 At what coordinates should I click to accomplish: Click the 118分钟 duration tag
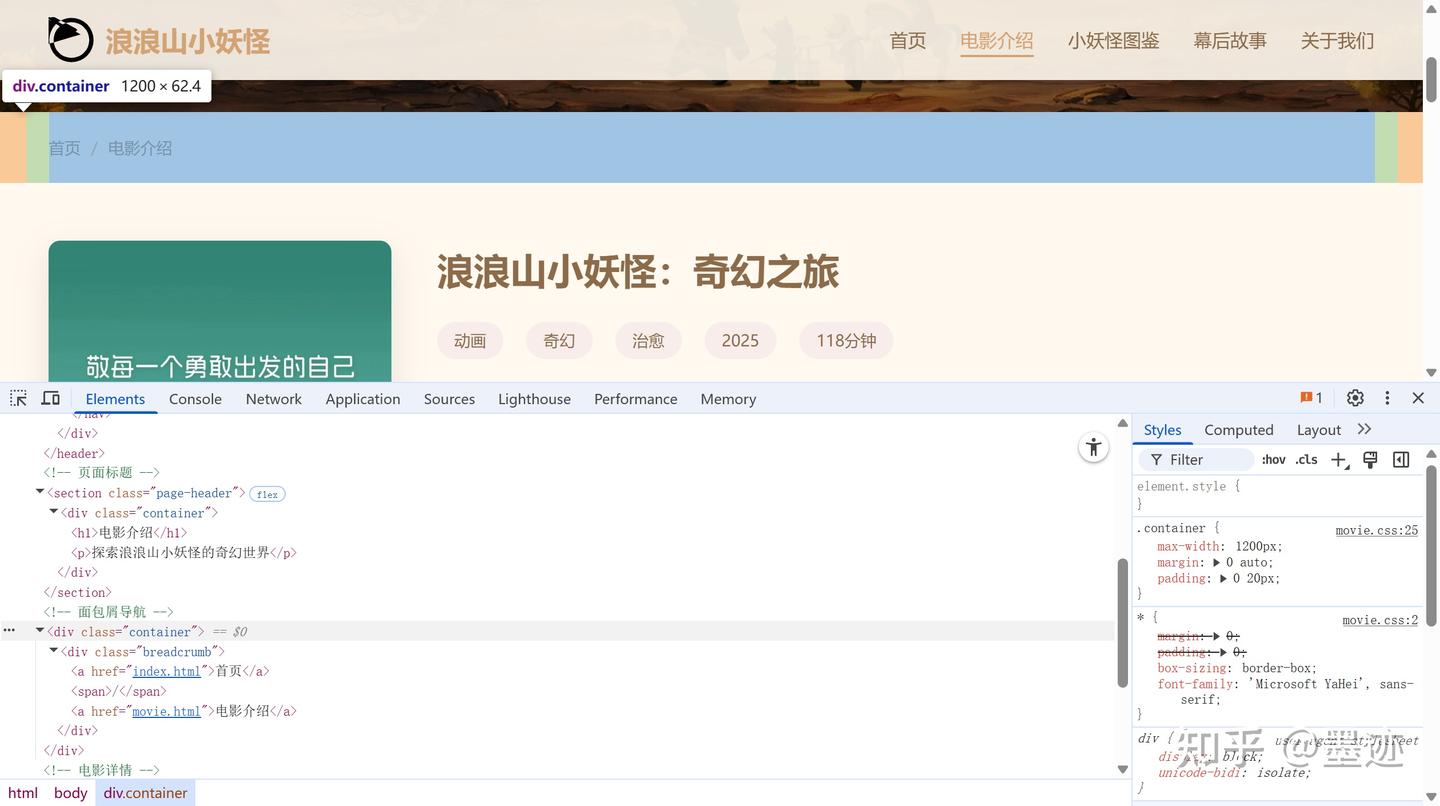(x=846, y=341)
